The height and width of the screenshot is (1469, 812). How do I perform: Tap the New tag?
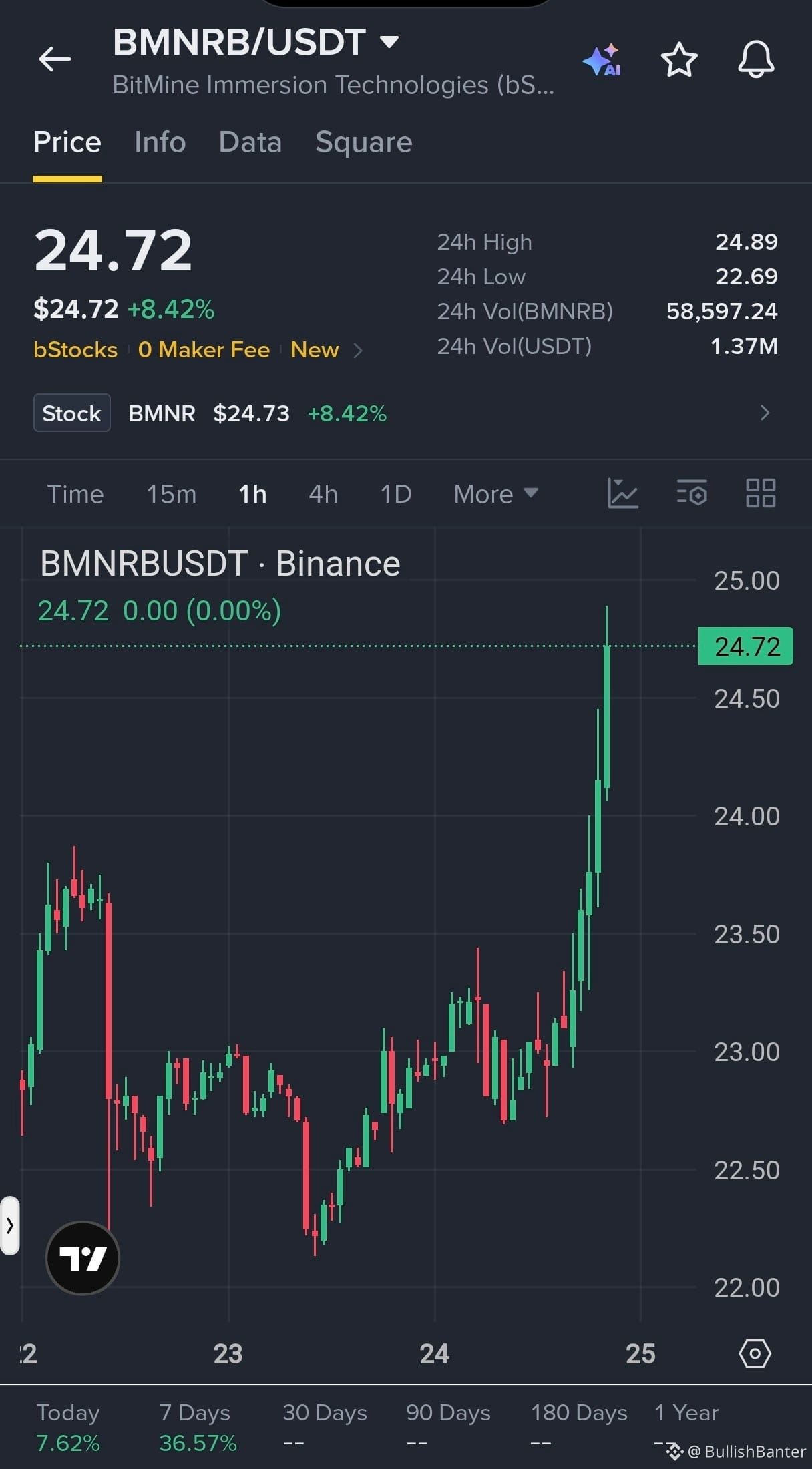pyautogui.click(x=315, y=349)
